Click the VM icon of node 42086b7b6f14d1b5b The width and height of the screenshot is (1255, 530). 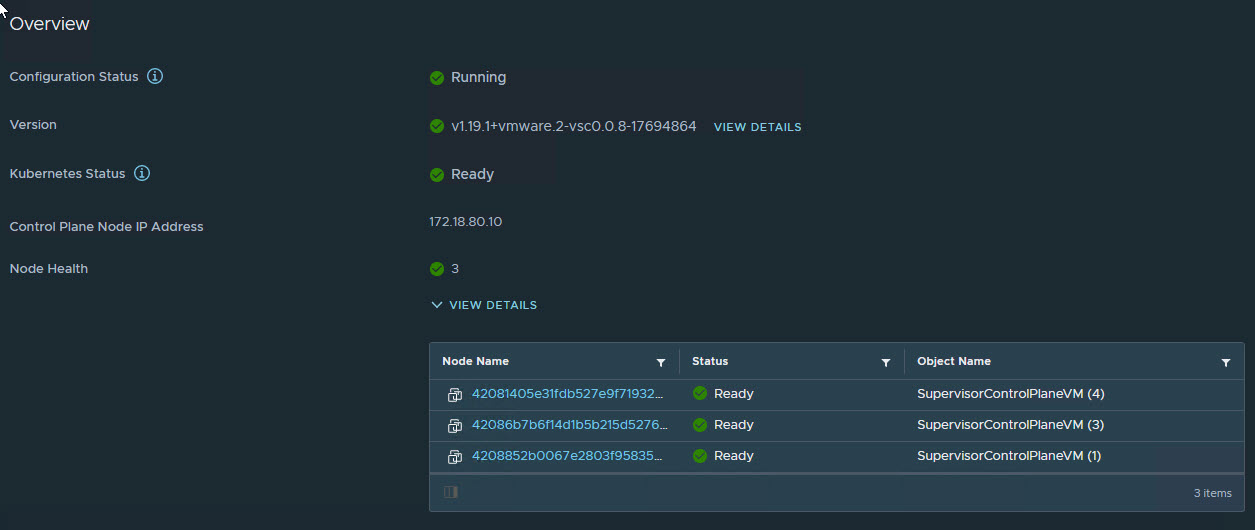pyautogui.click(x=455, y=426)
